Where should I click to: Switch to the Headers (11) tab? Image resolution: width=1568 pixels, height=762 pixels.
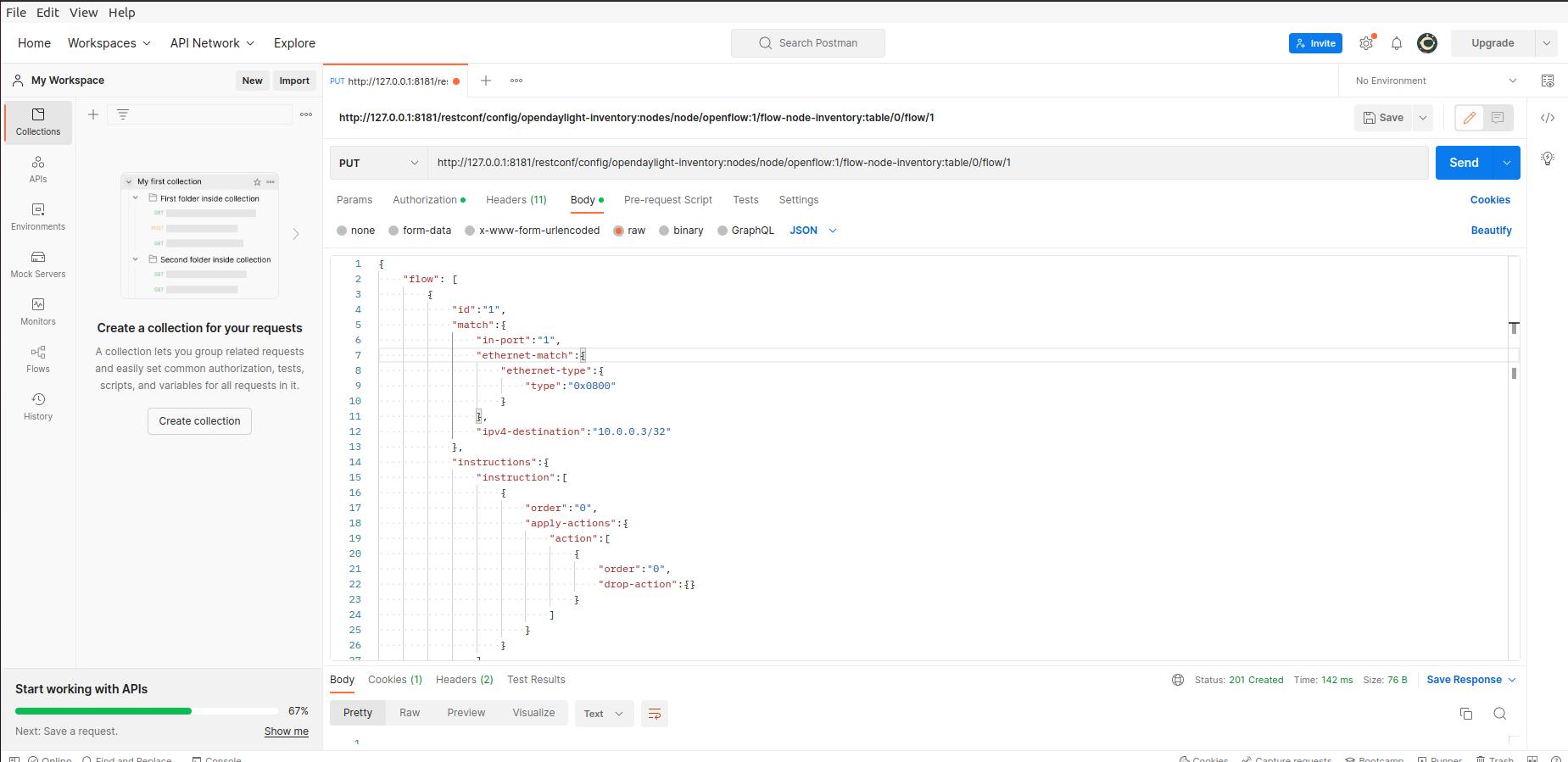click(516, 200)
